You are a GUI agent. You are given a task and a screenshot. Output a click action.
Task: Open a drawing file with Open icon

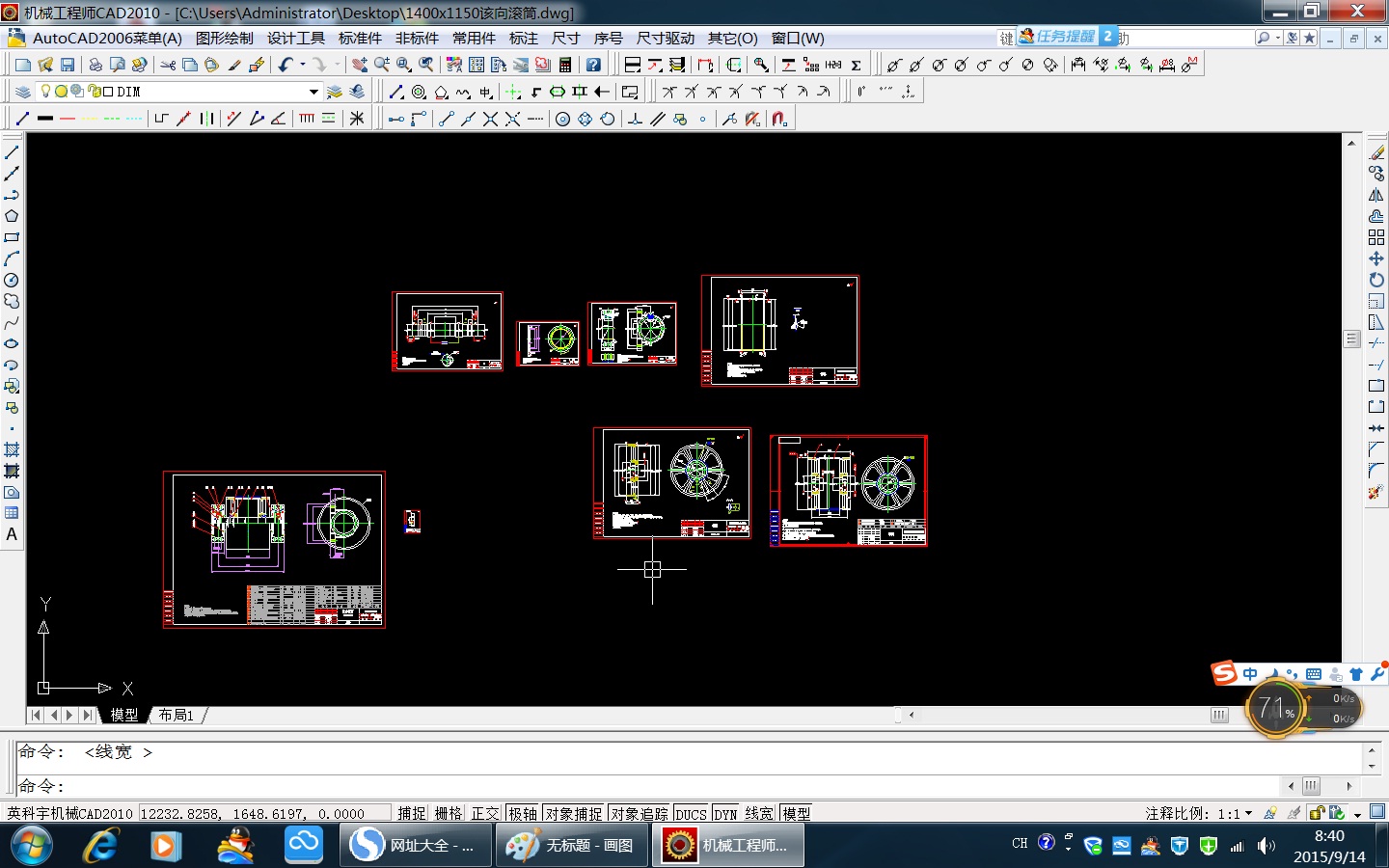[45, 65]
